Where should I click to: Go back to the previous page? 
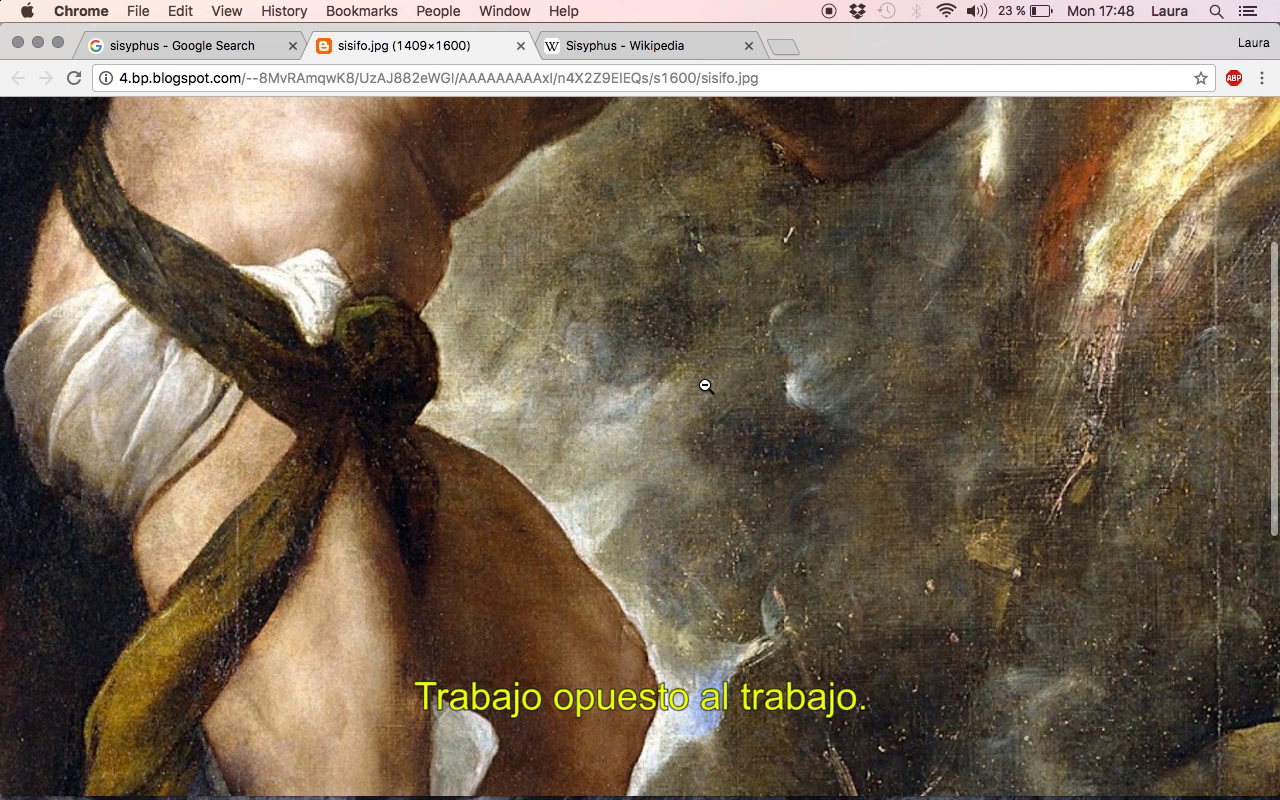tap(18, 78)
